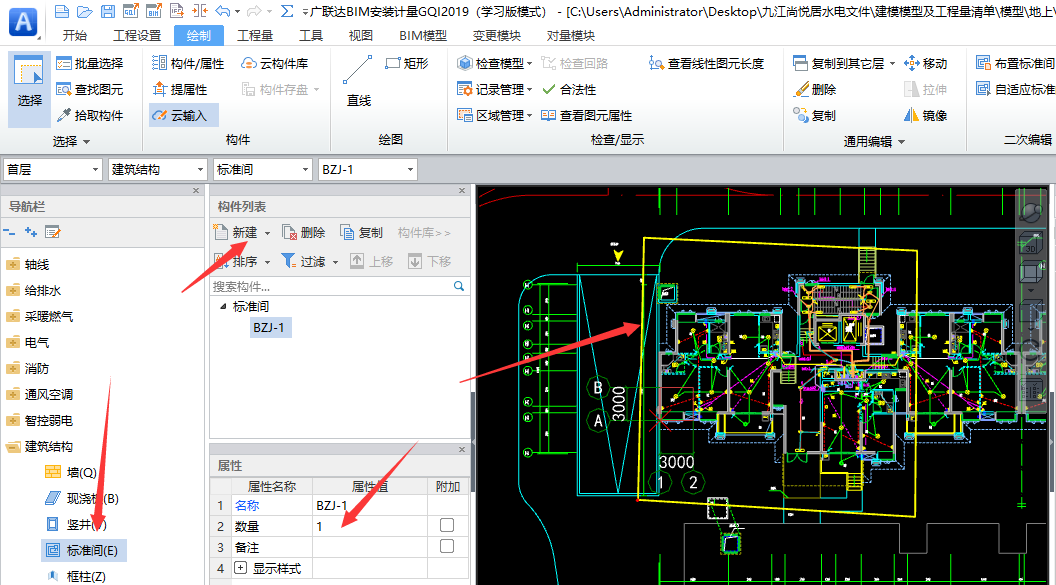The image size is (1056, 585).
Task: Click 查看图元属性
Action: coord(587,116)
